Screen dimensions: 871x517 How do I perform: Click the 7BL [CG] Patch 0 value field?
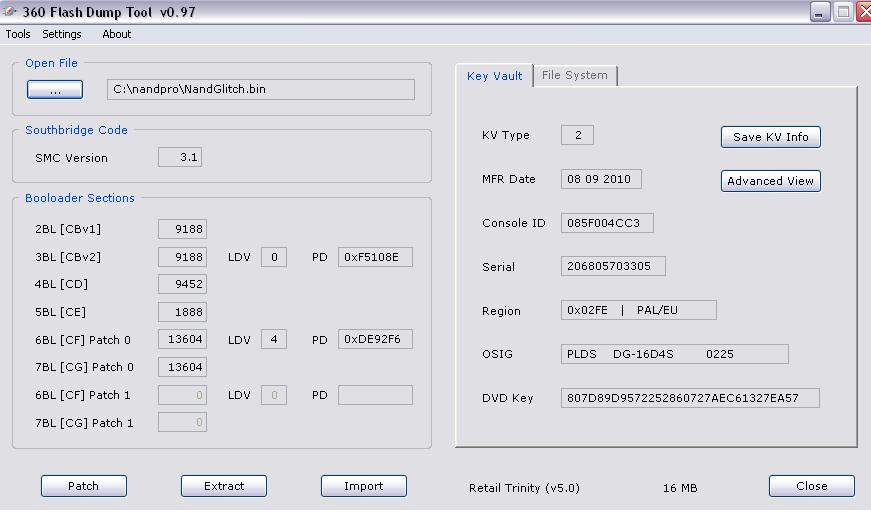coord(182,367)
